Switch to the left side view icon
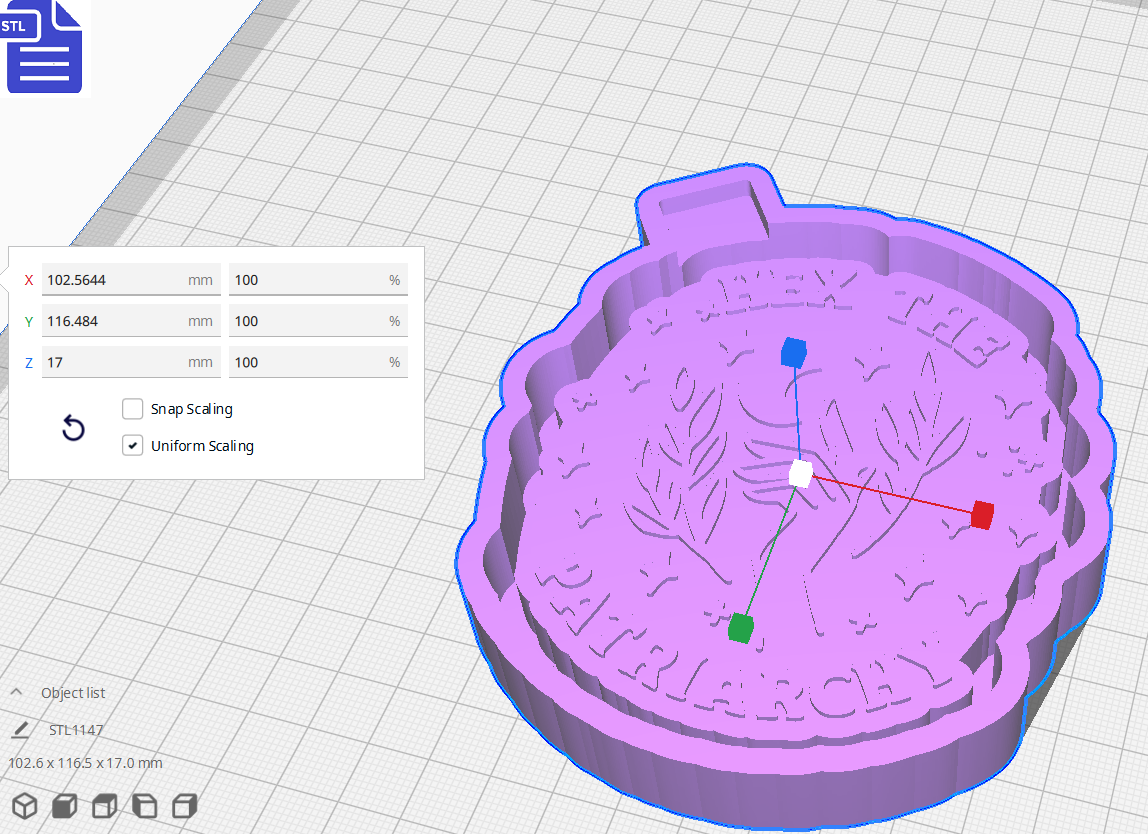 point(144,805)
